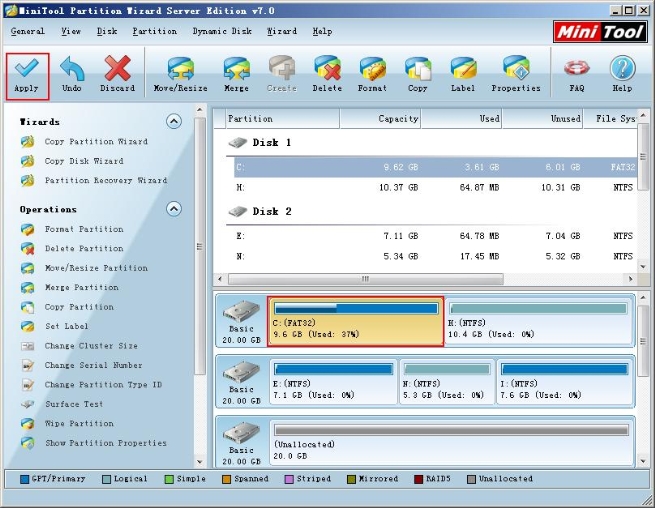
Task: Apply pending changes with Apply button
Action: tap(27, 76)
